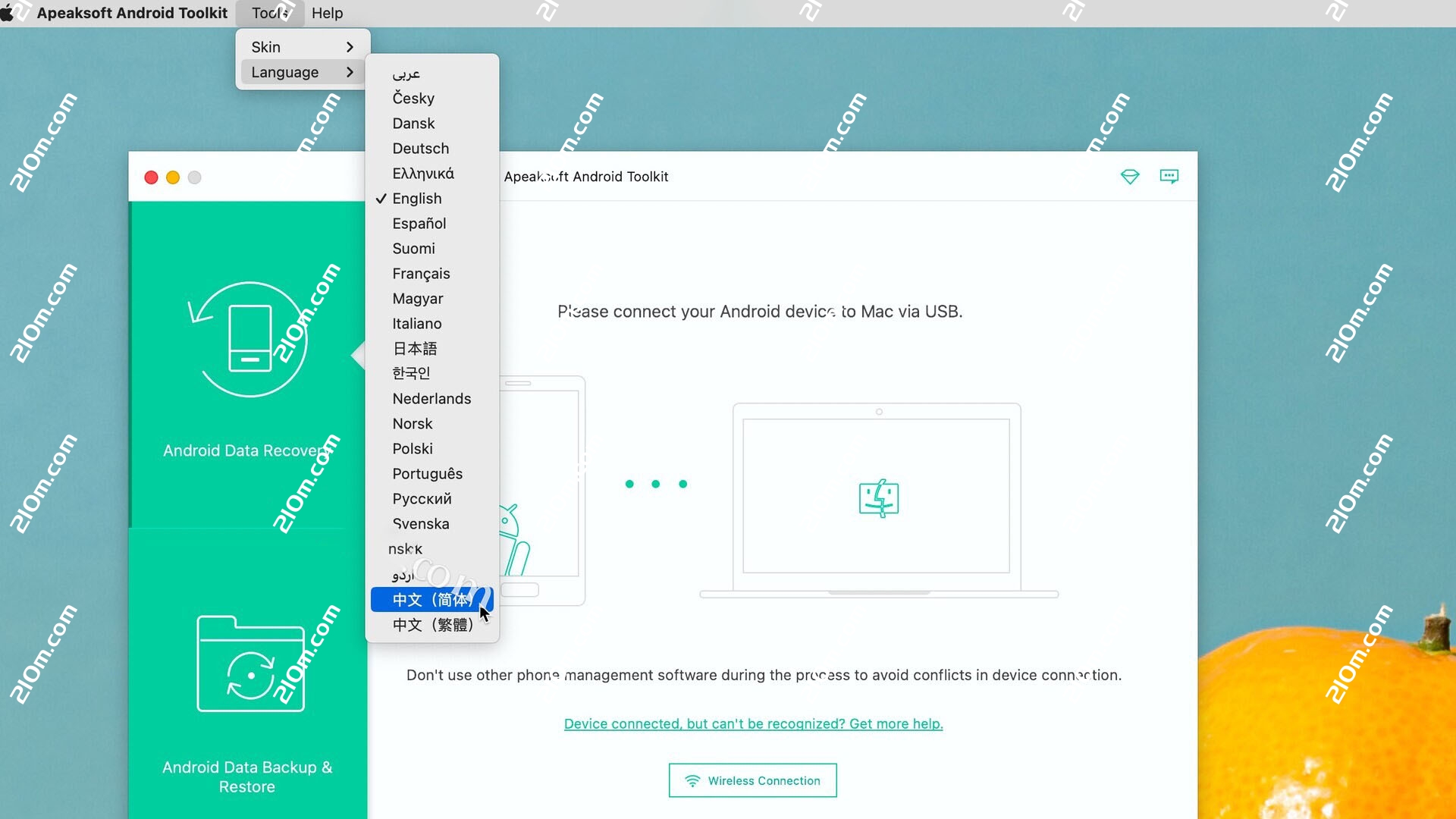This screenshot has width=1456, height=819.
Task: Open the Tools menu
Action: (x=270, y=12)
